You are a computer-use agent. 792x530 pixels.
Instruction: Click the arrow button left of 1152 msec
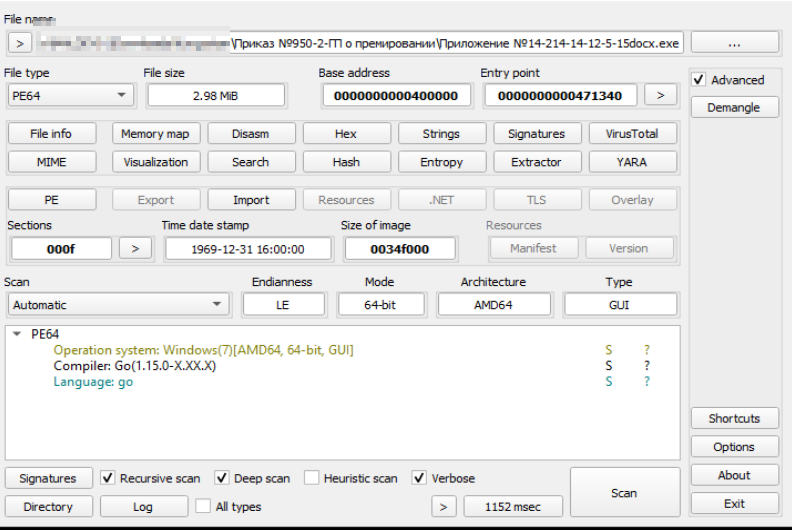tap(444, 507)
